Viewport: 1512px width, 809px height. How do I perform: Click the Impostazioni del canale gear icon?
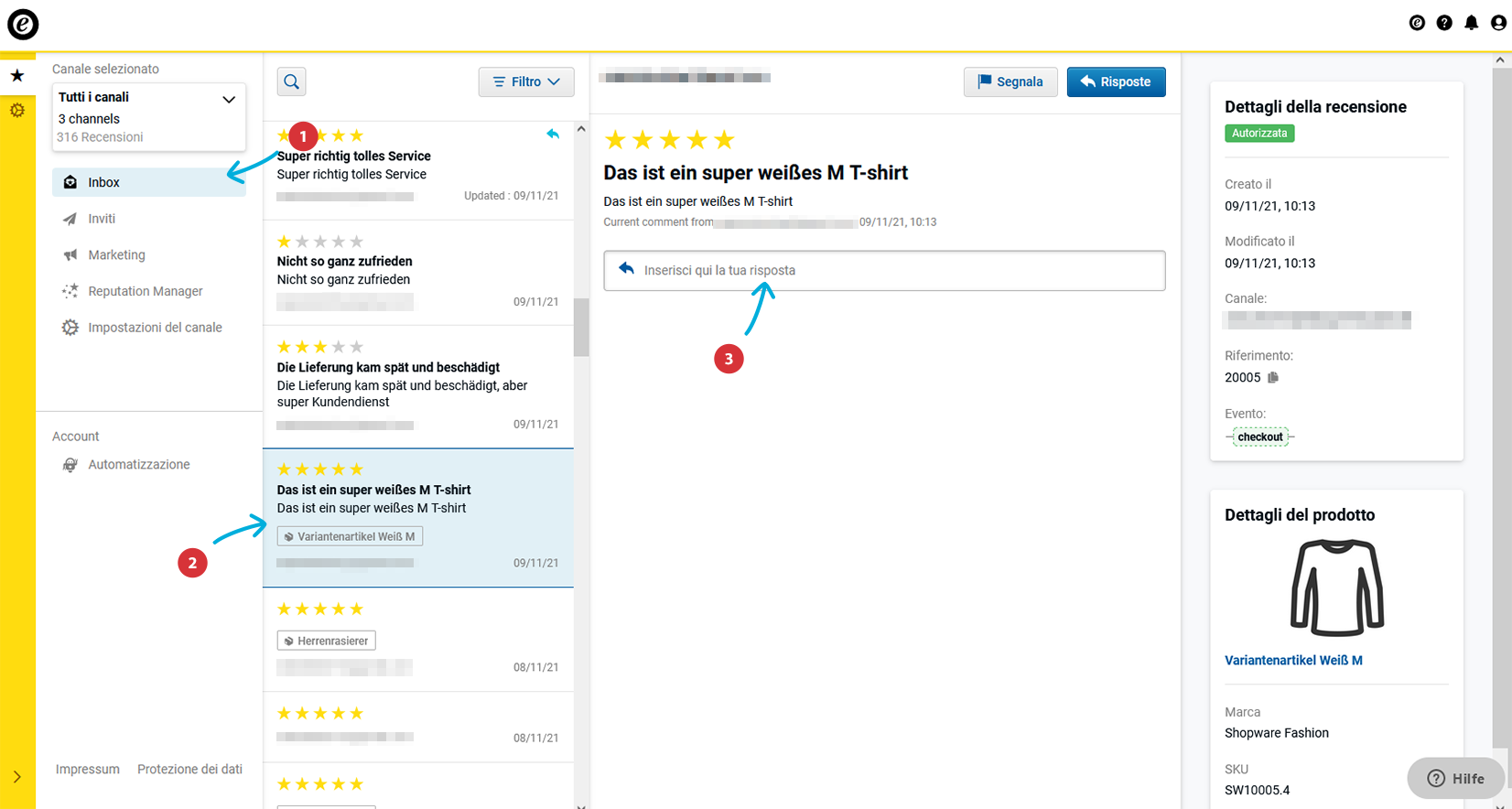[x=70, y=328]
